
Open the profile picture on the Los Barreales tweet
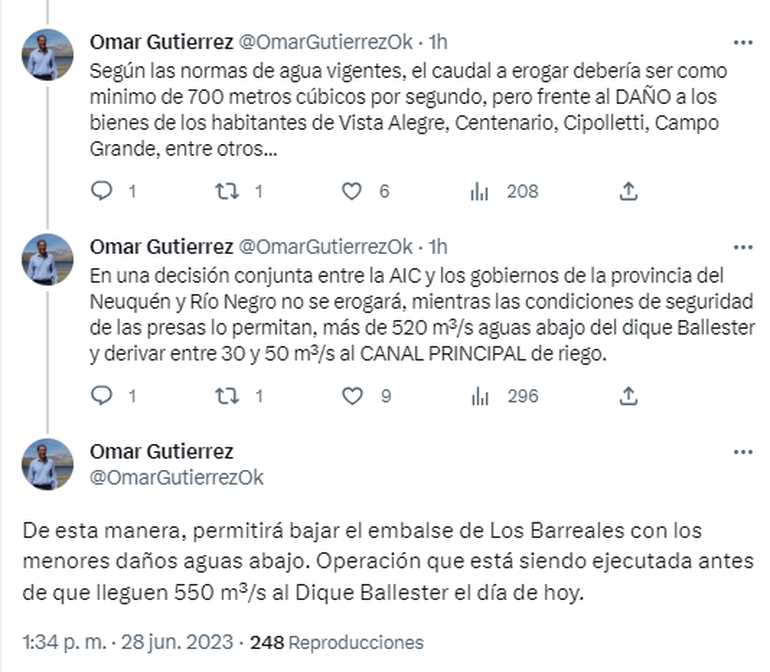point(48,464)
